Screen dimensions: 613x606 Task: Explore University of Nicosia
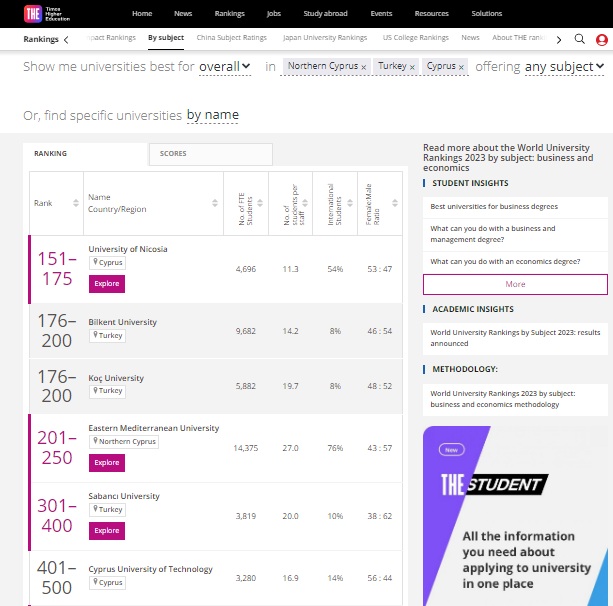[107, 284]
